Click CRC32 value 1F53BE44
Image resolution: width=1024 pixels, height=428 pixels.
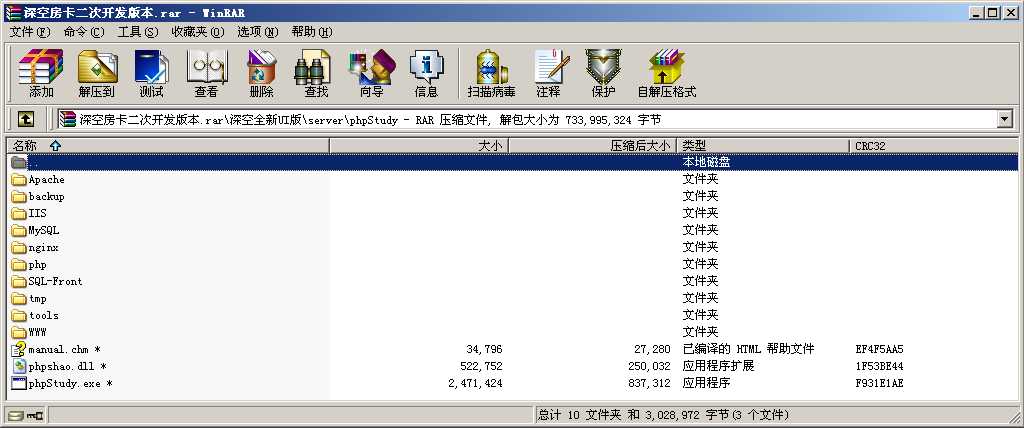pyautogui.click(x=879, y=367)
